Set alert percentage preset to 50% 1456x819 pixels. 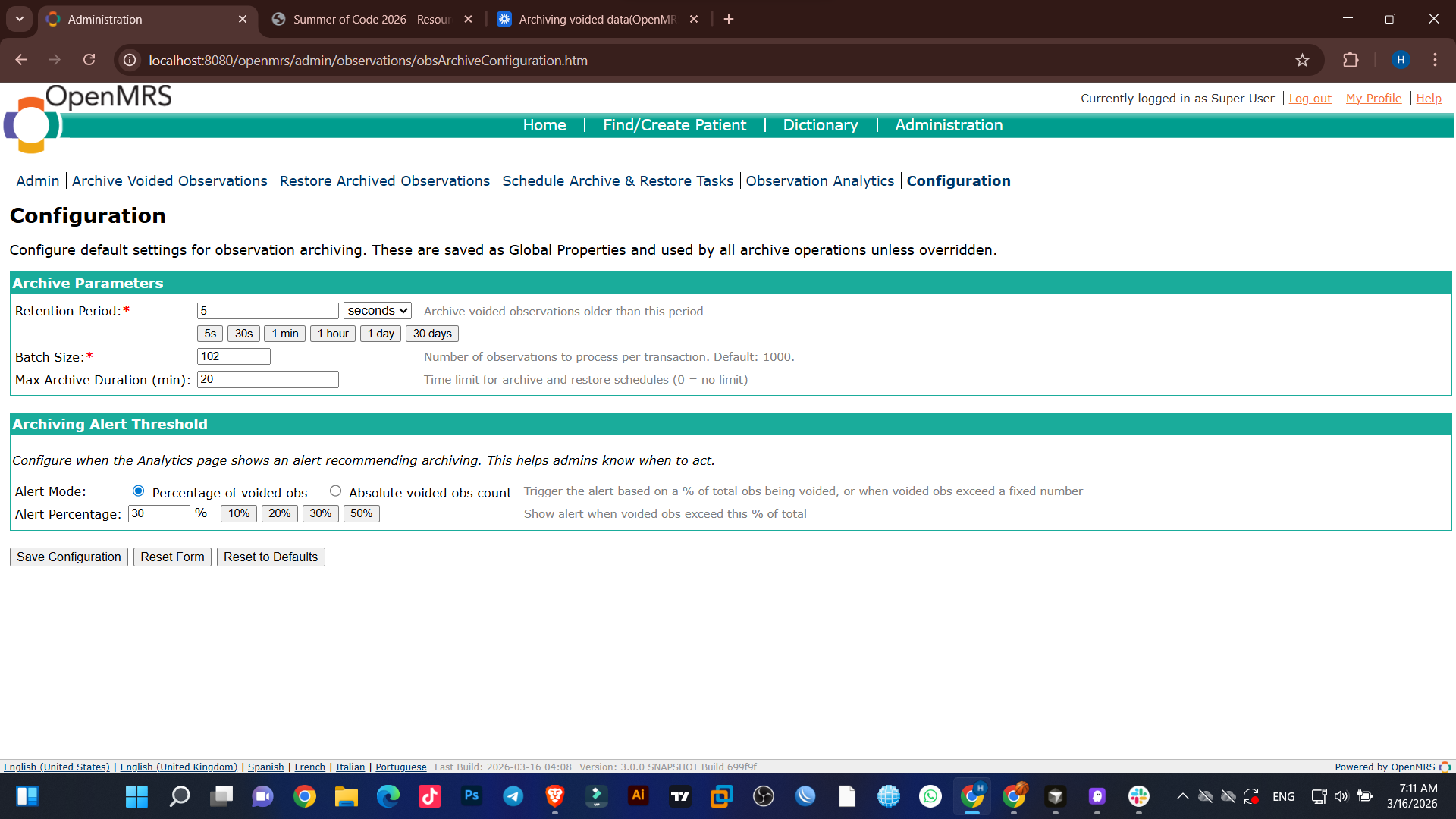pos(361,513)
